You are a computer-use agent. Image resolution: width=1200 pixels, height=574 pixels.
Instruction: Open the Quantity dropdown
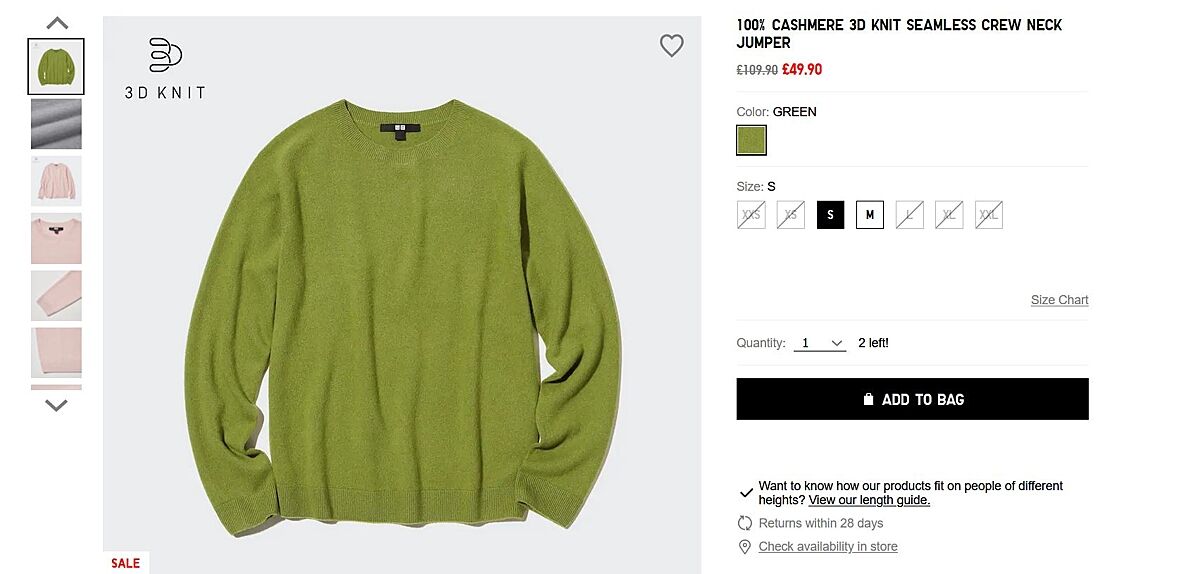pos(820,343)
